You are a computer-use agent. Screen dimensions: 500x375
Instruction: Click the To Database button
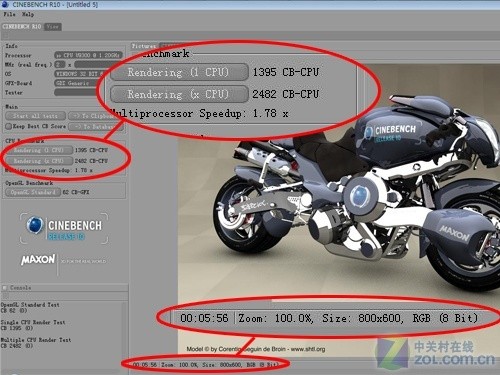pos(95,126)
